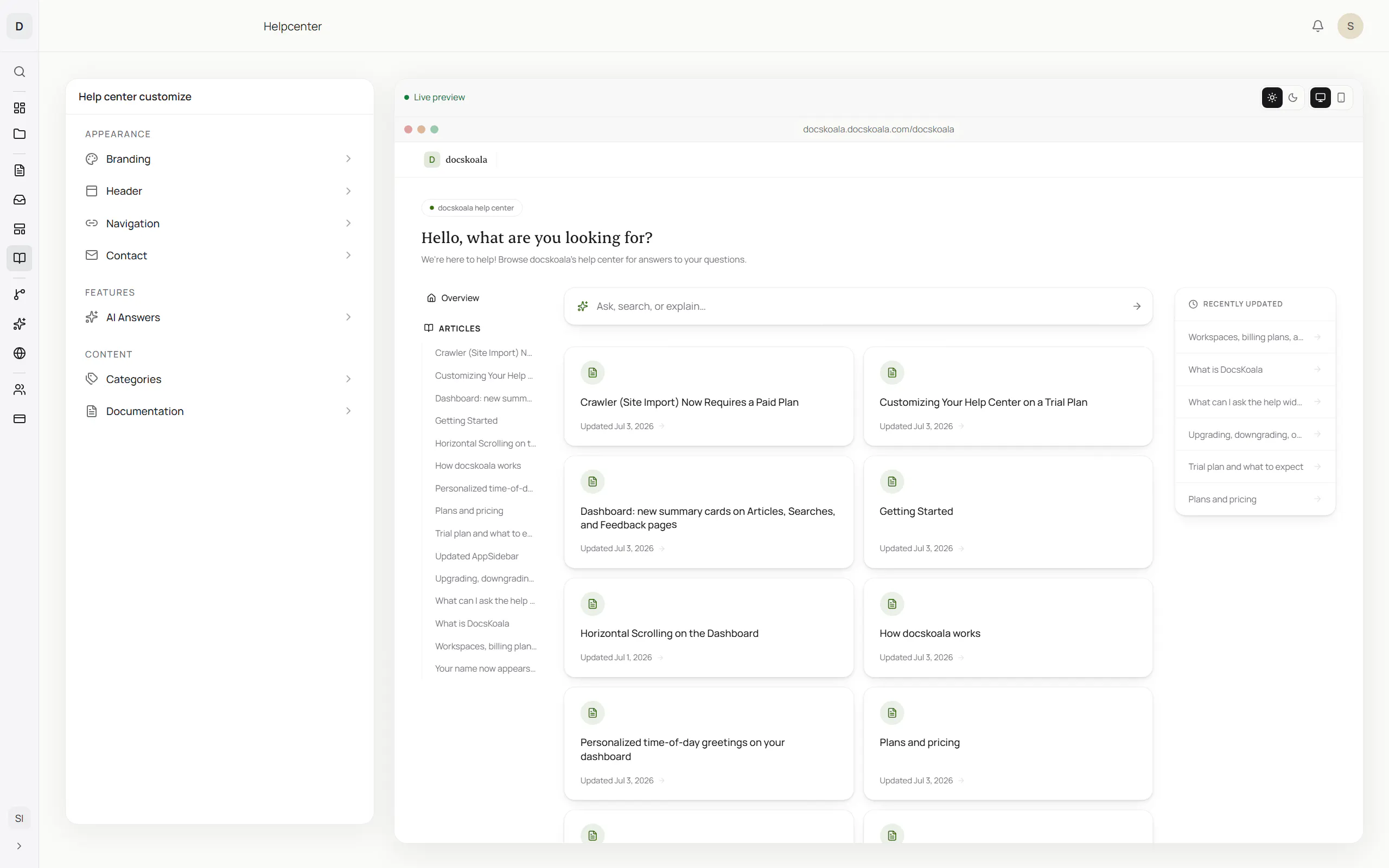Click the Ask, search, or explain field
1389x868 pixels.
pyautogui.click(x=858, y=307)
